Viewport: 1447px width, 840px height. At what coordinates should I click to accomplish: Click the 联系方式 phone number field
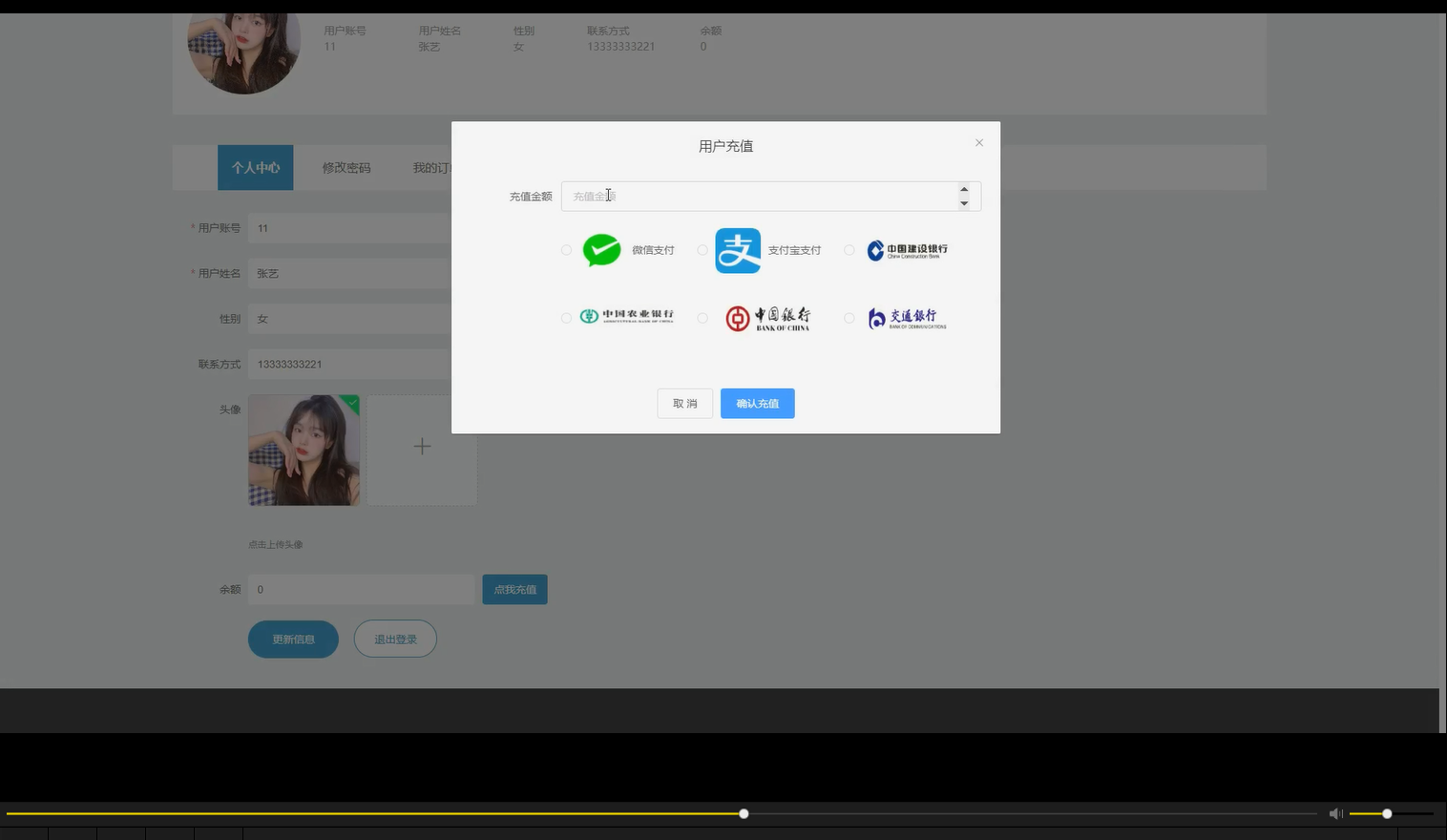click(x=349, y=364)
